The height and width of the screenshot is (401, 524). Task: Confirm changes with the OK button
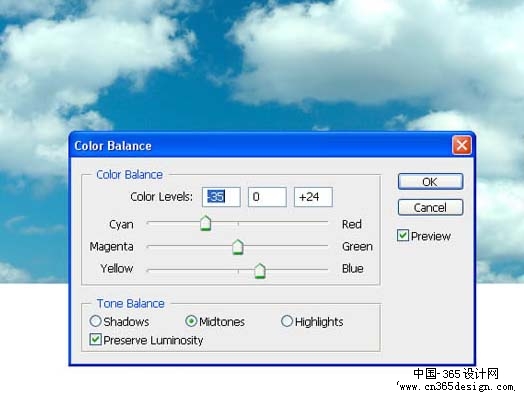[430, 182]
